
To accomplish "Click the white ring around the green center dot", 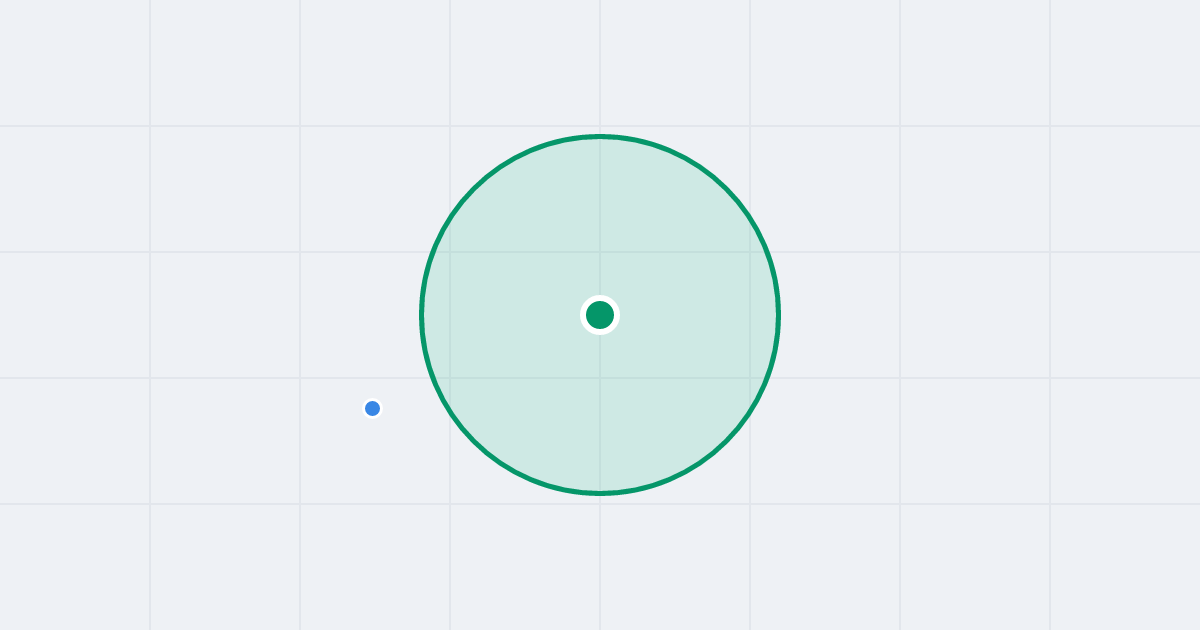I will 600,297.
